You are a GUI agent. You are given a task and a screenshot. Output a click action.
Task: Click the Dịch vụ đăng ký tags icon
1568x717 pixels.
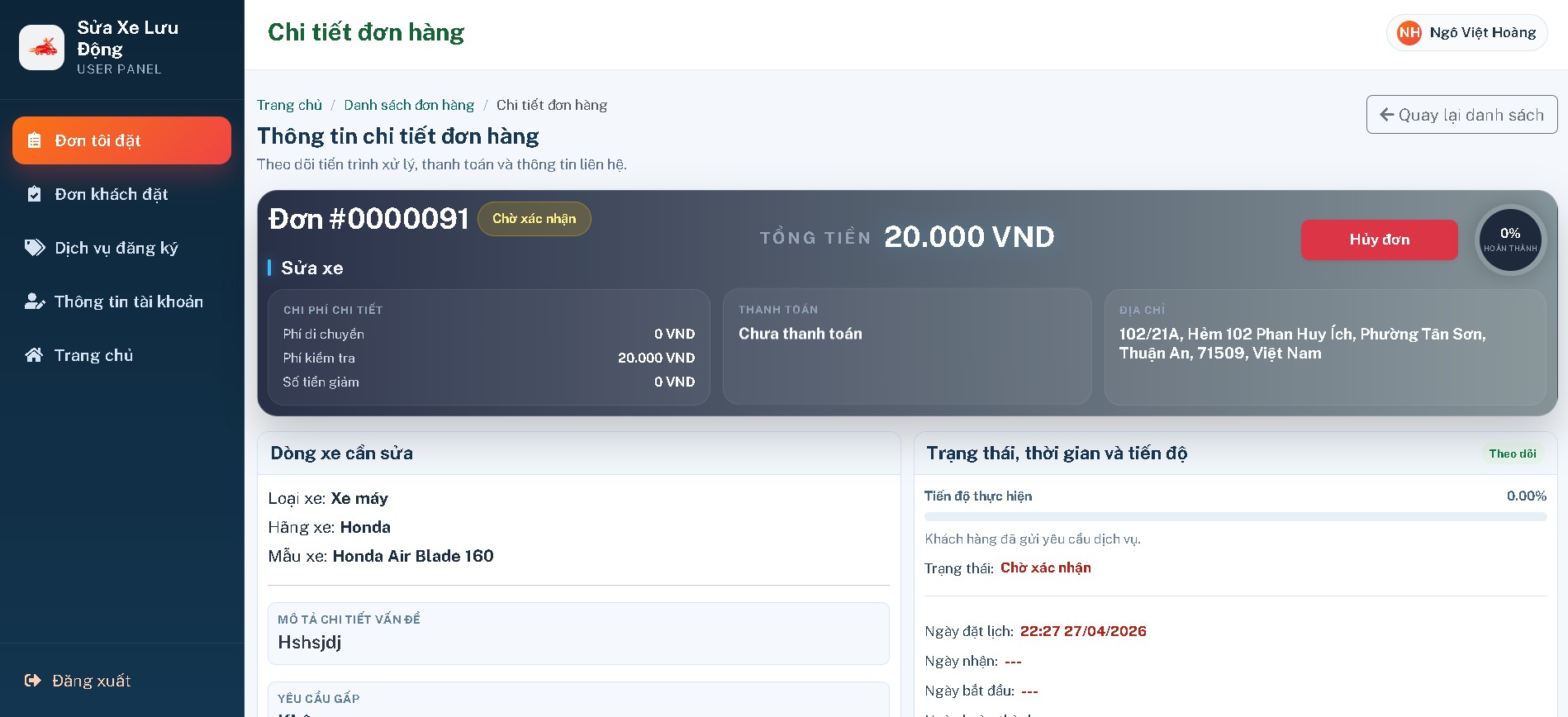[35, 248]
